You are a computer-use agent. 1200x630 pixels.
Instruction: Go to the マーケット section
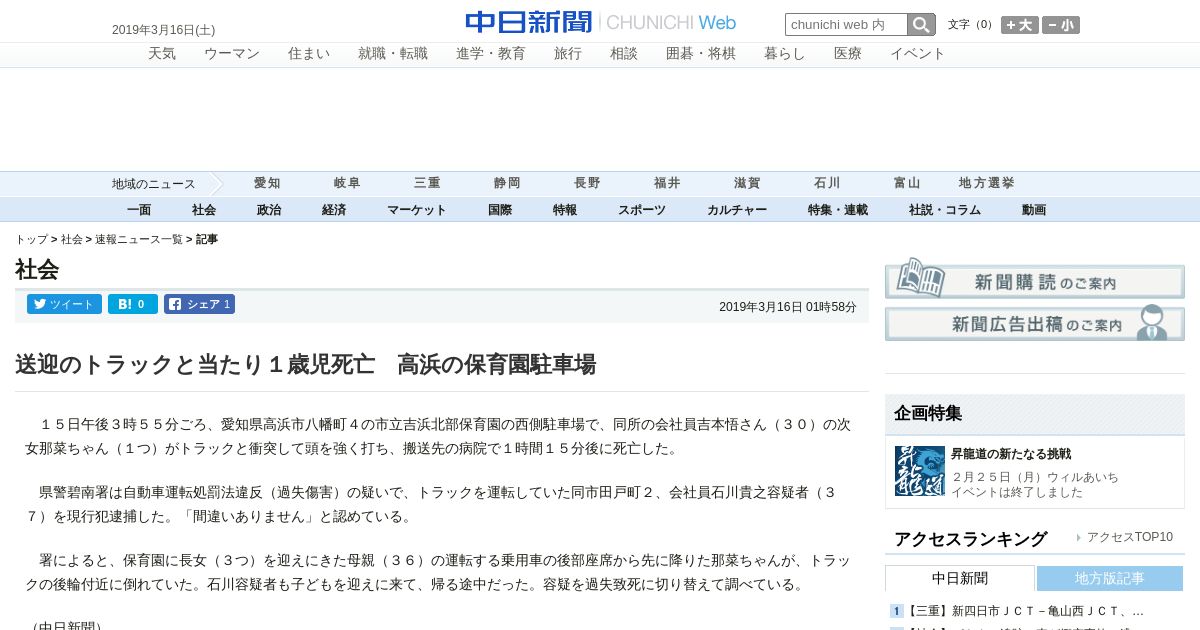pos(417,210)
